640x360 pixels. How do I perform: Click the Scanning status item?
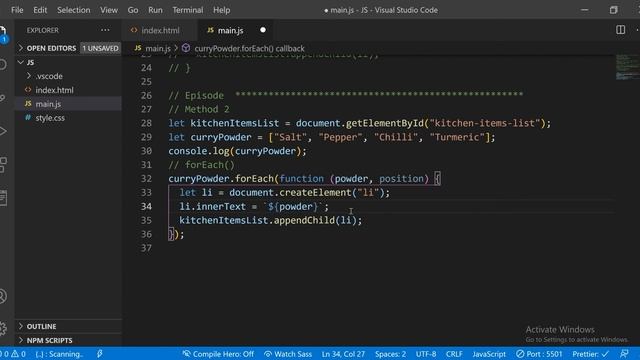60,354
